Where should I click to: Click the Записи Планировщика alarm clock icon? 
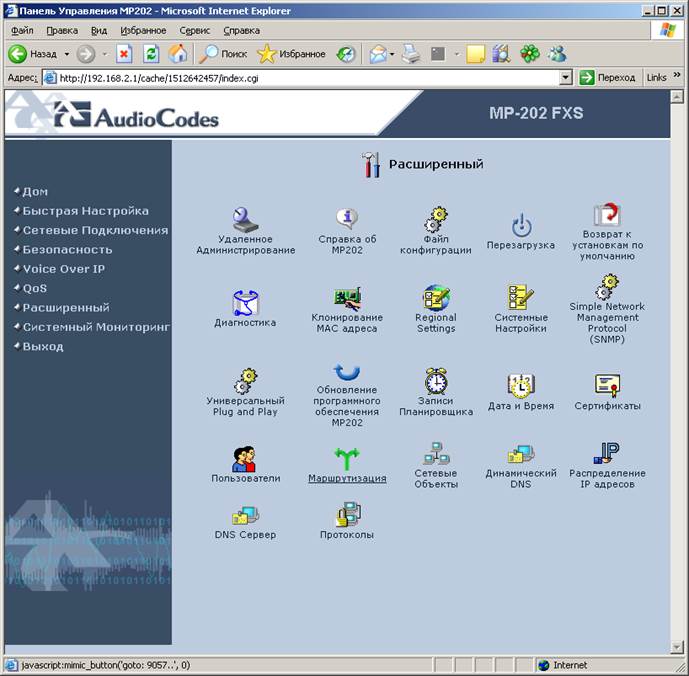point(435,381)
